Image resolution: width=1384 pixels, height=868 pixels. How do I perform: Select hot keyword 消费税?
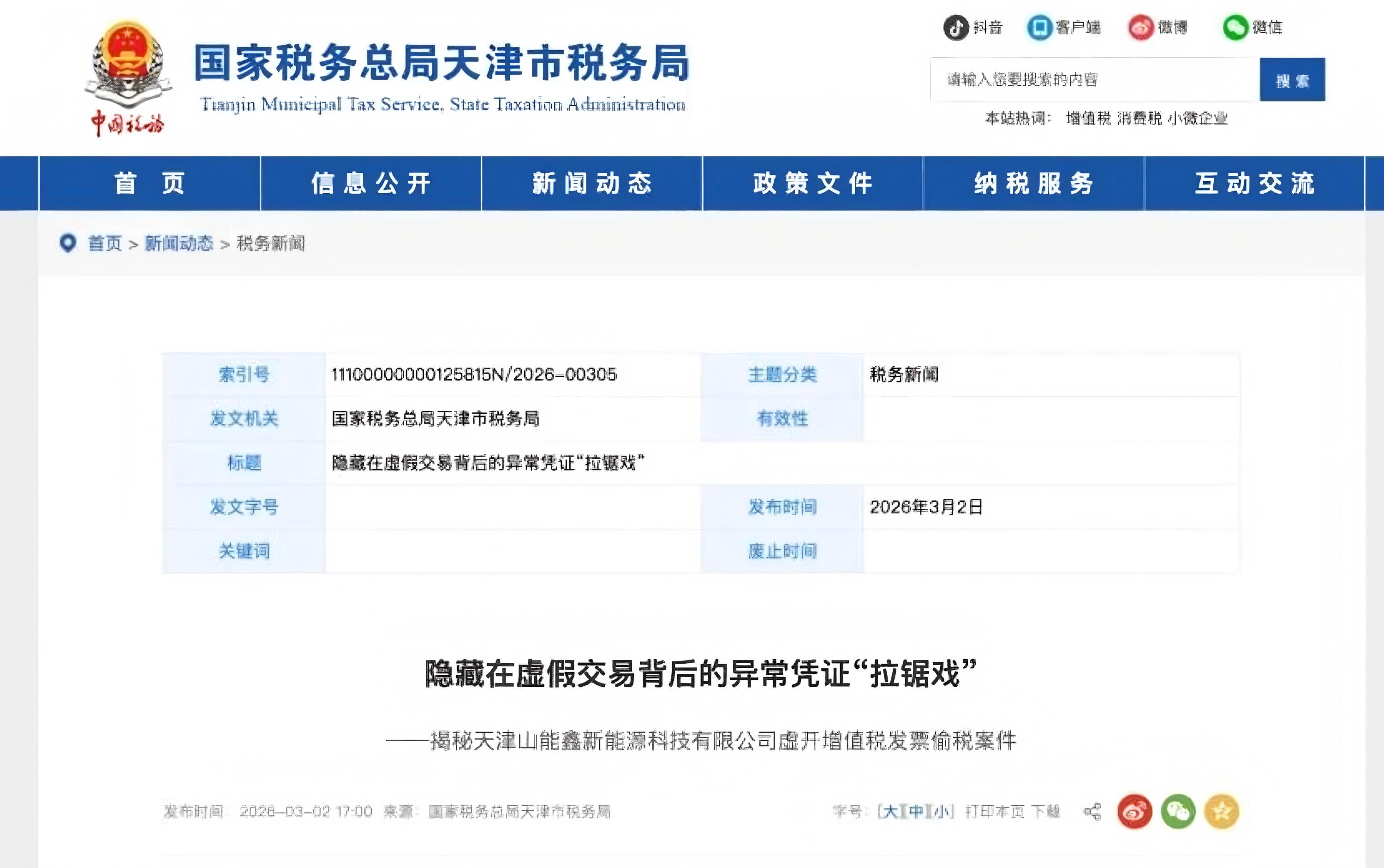[x=1139, y=118]
